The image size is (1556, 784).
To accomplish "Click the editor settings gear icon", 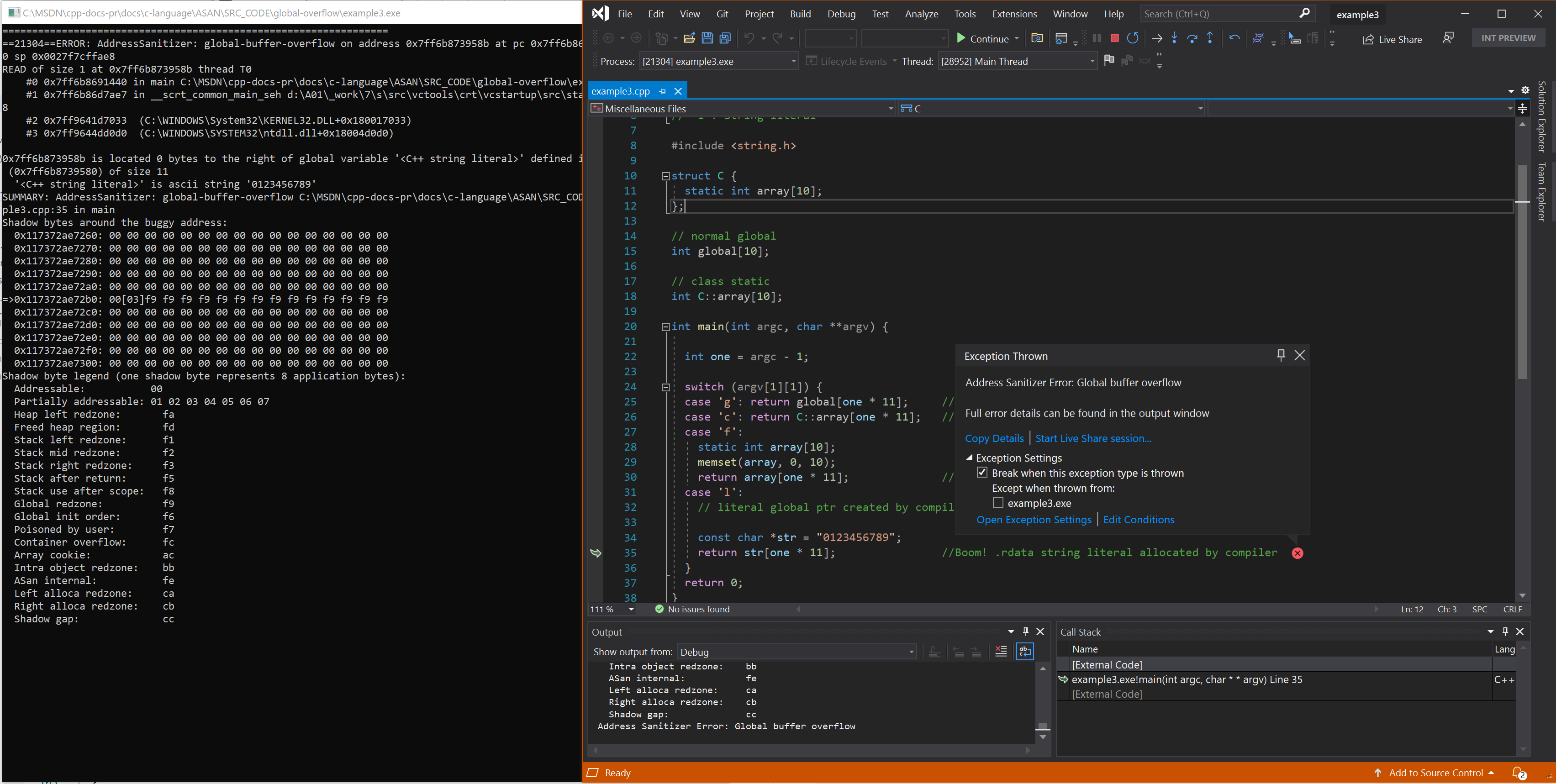I will 1524,90.
